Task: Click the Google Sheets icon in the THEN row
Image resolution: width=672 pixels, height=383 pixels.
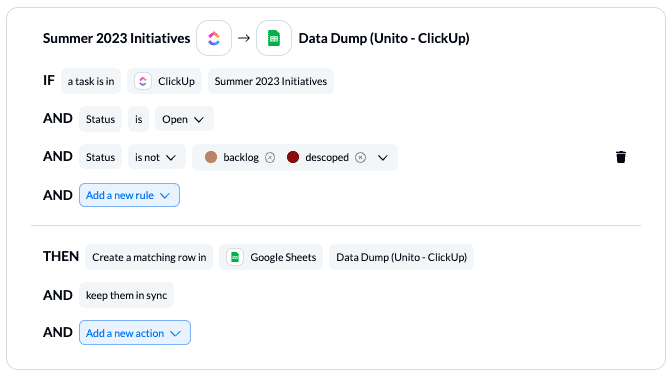Action: pyautogui.click(x=235, y=257)
